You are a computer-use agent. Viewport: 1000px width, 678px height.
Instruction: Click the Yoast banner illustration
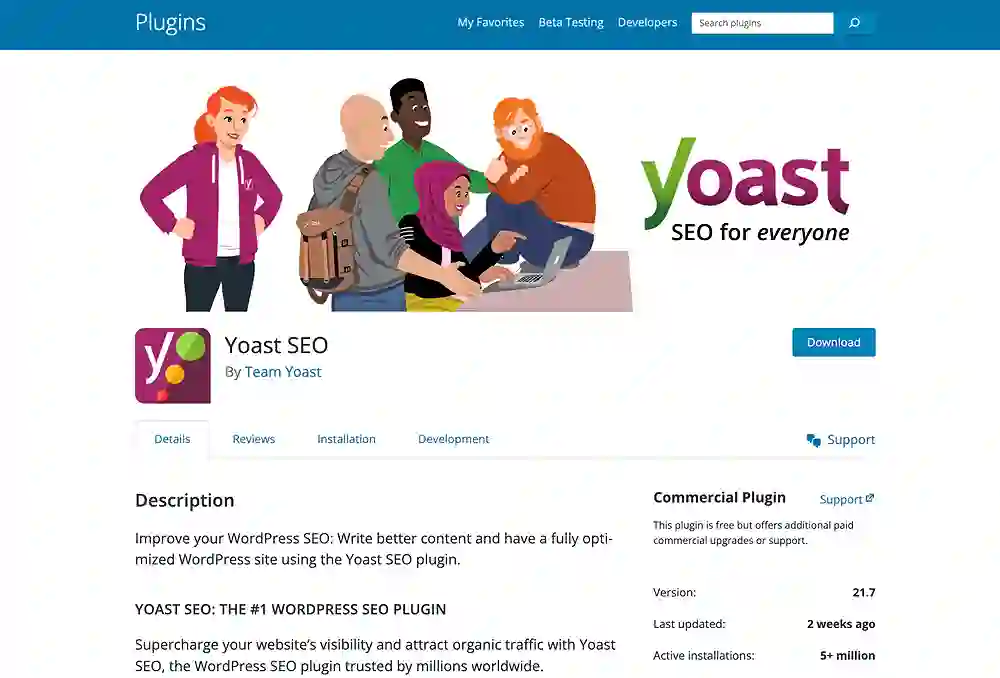505,195
